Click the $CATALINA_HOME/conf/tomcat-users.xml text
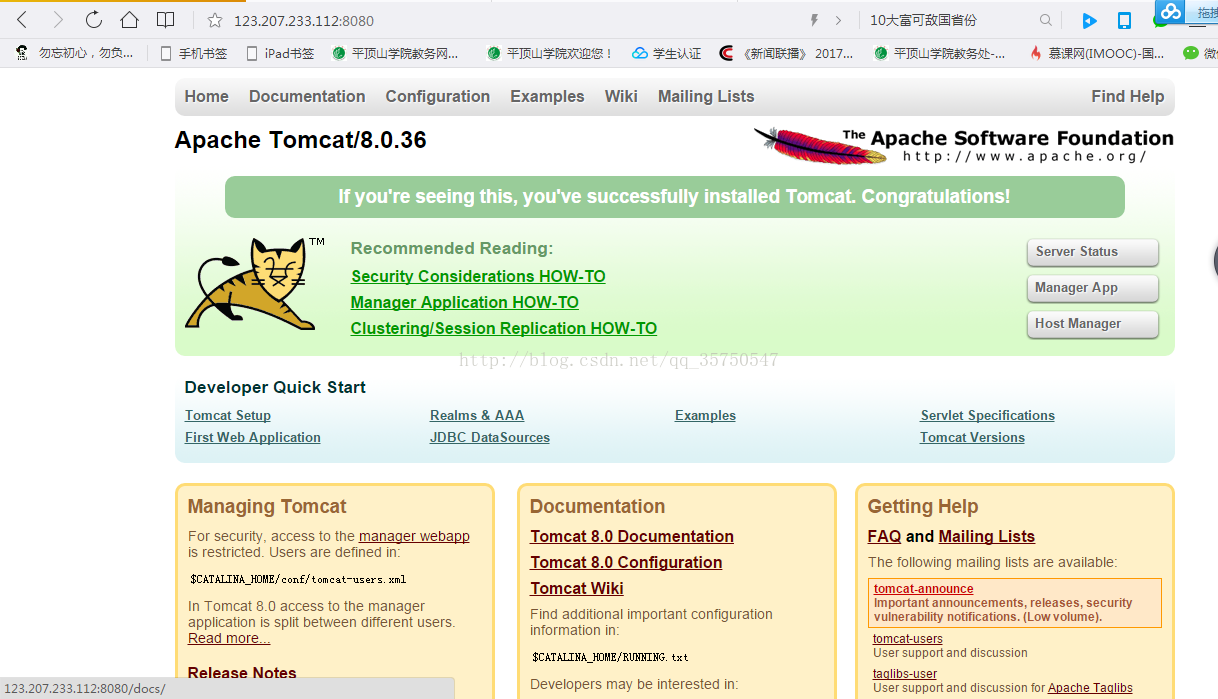 coord(298,579)
